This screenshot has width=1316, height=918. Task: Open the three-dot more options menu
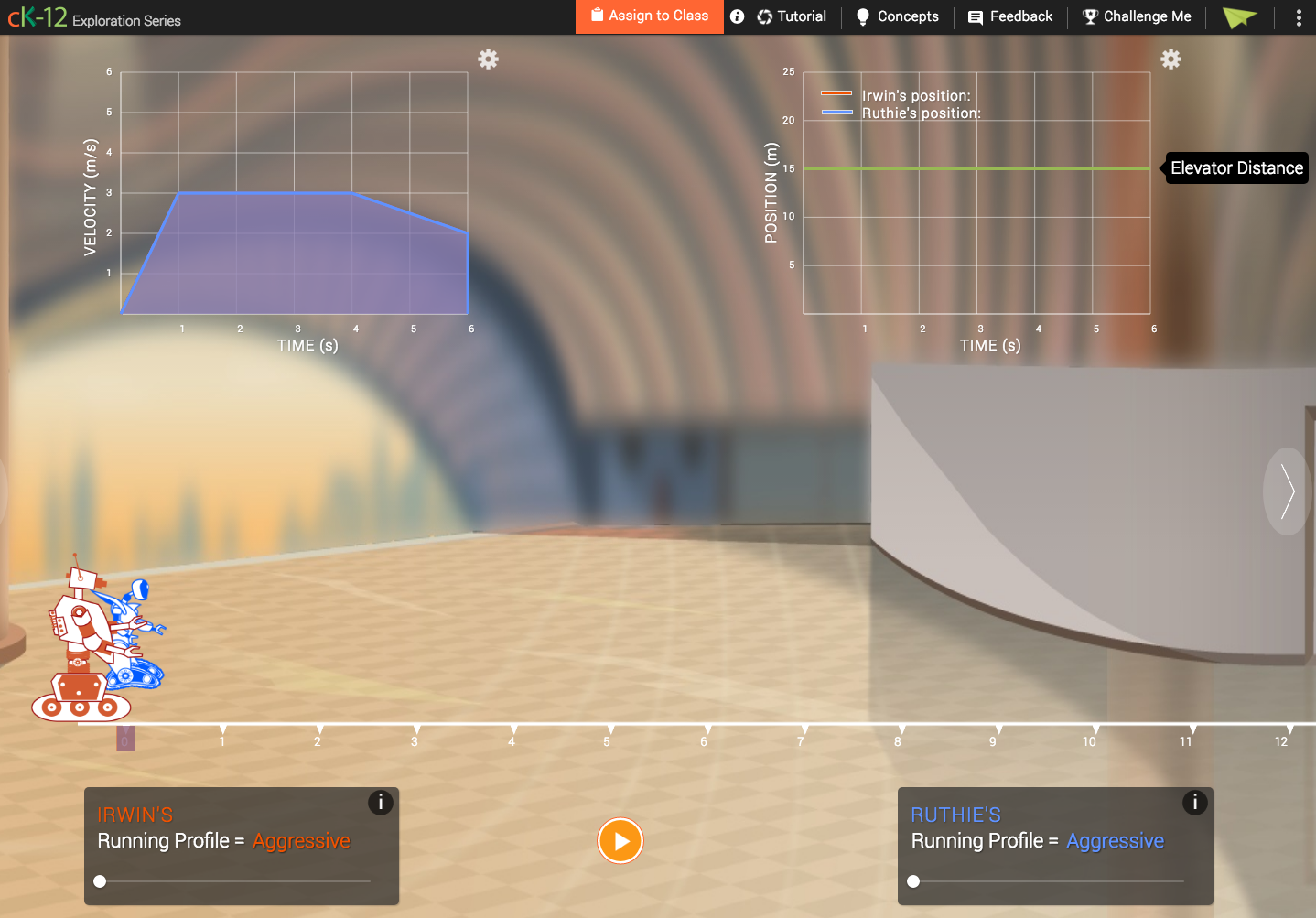(1298, 17)
